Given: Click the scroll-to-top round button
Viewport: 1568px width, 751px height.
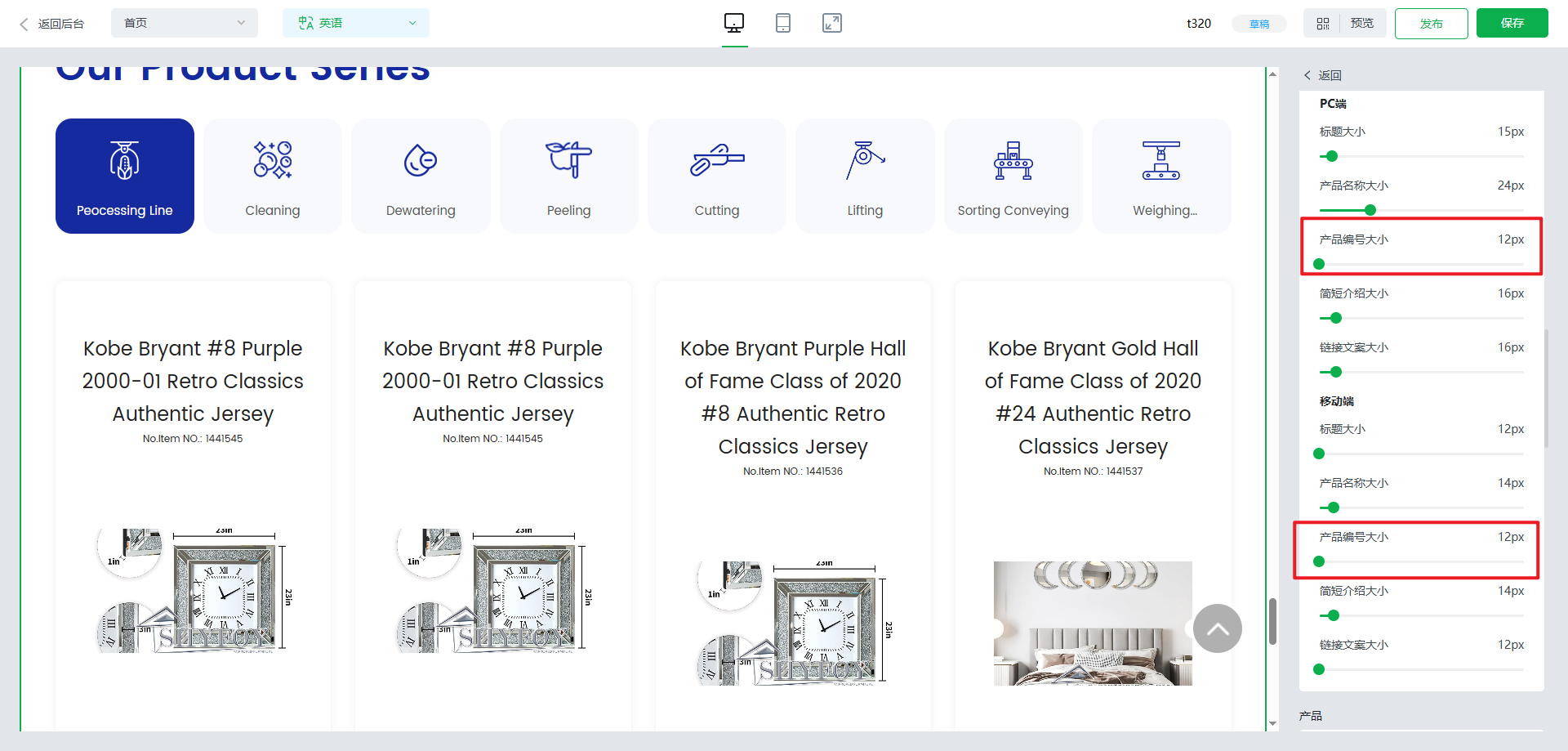Looking at the screenshot, I should coord(1217,628).
